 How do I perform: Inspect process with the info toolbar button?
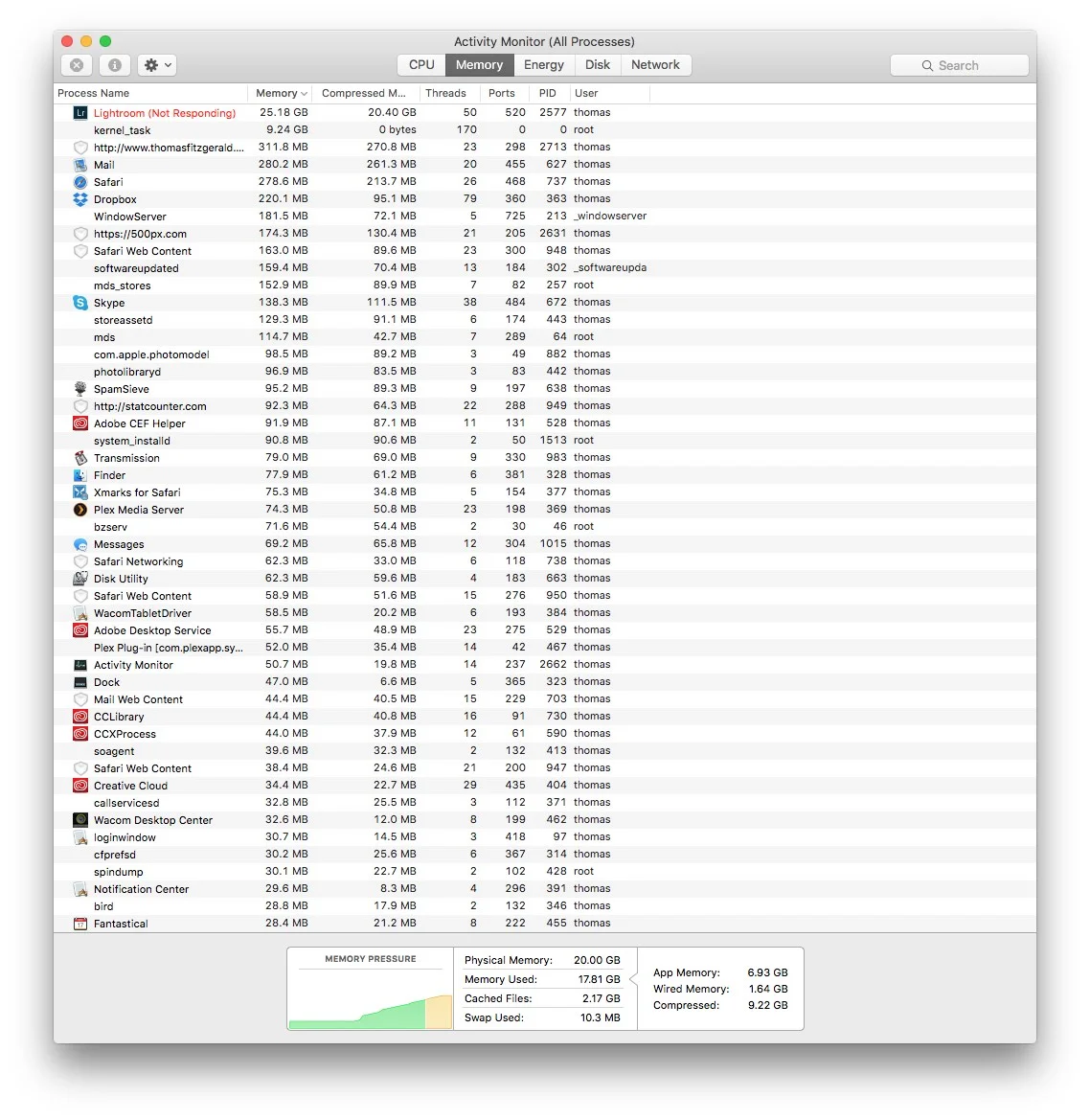tap(114, 65)
